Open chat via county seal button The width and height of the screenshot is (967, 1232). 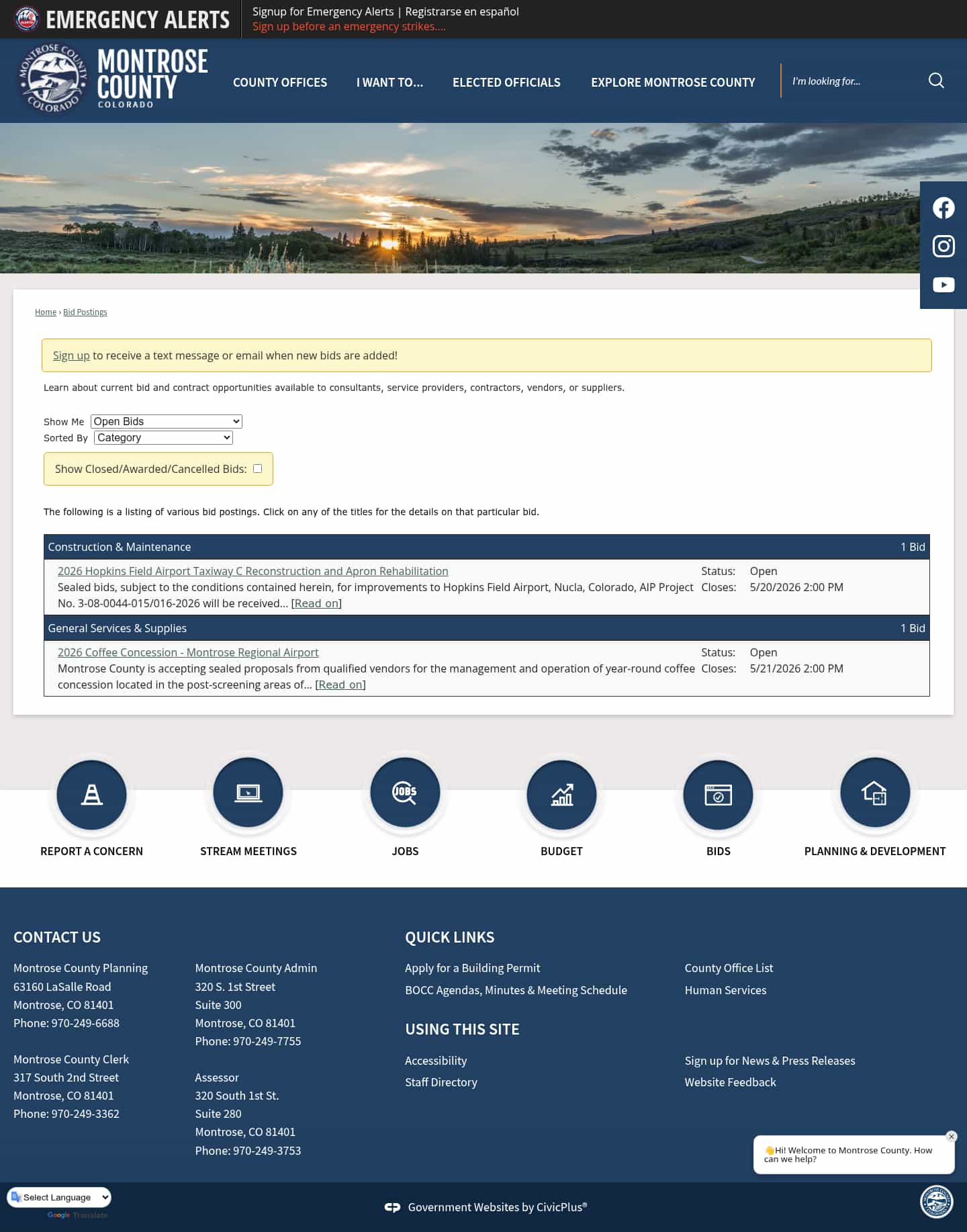point(936,1202)
